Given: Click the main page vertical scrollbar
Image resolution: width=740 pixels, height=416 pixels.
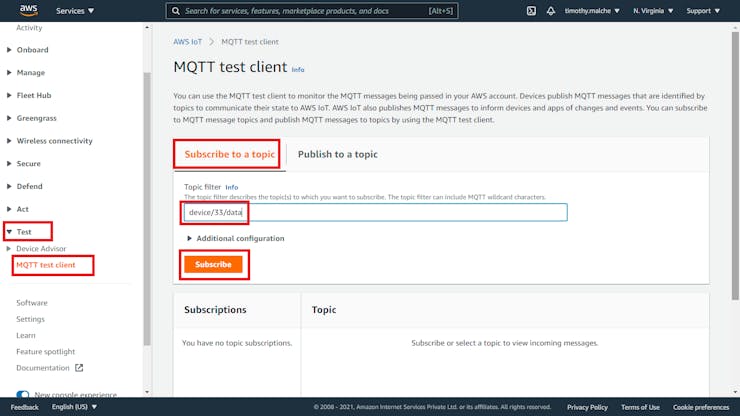Looking at the screenshot, I should (735, 165).
